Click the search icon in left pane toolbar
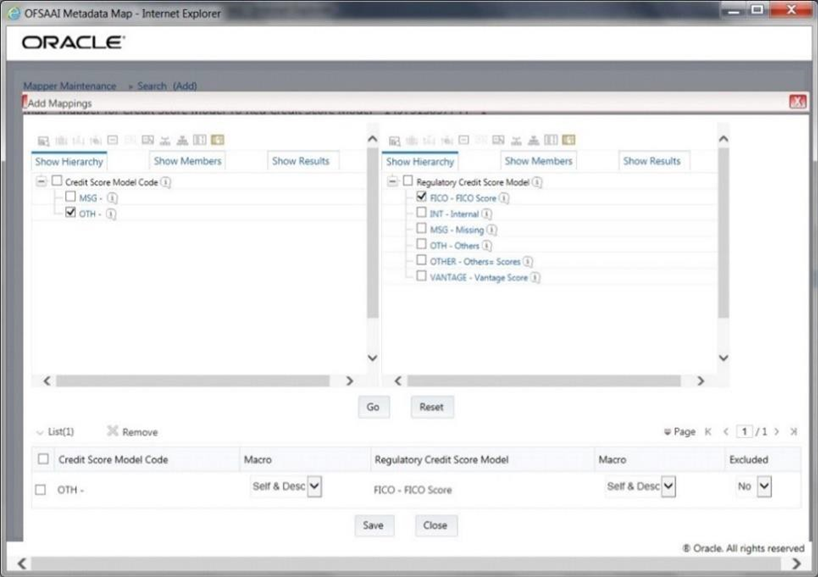 (43, 140)
